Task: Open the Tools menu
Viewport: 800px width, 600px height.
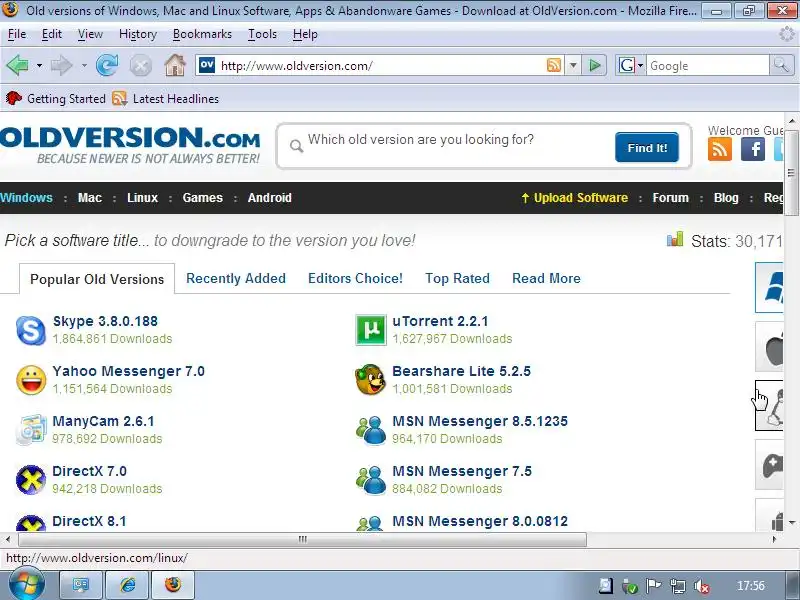Action: click(x=262, y=34)
